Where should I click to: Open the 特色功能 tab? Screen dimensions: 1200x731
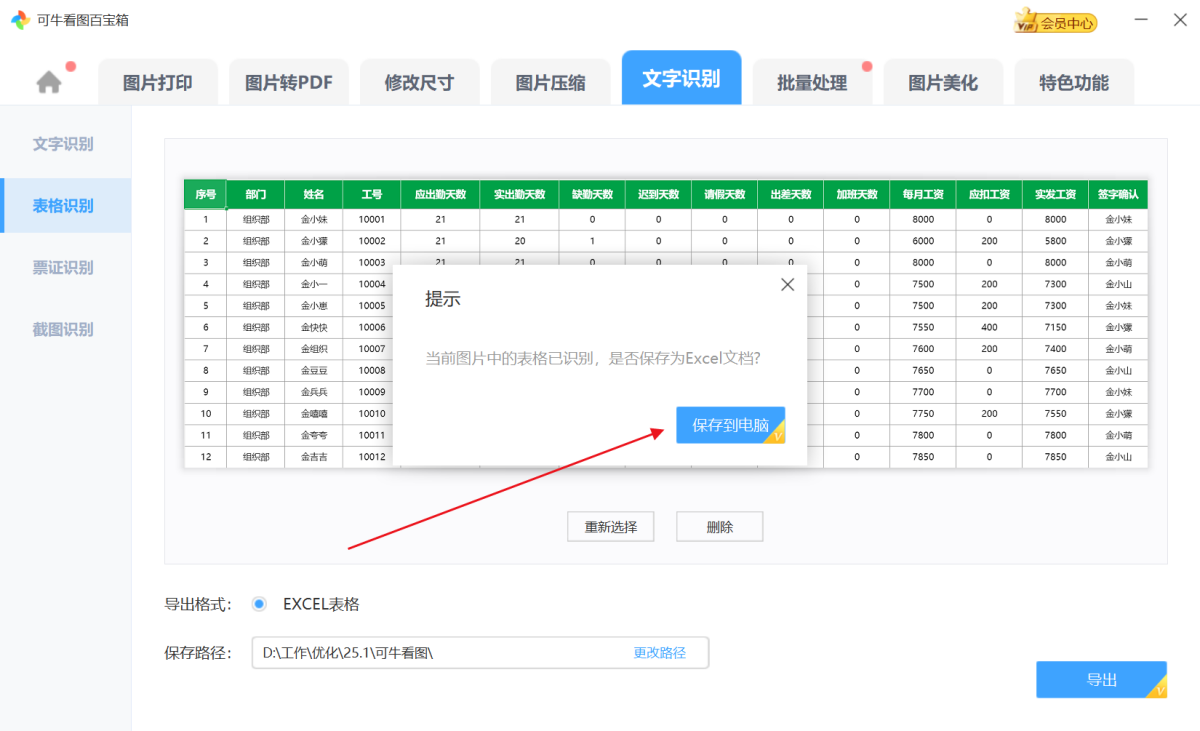point(1074,83)
